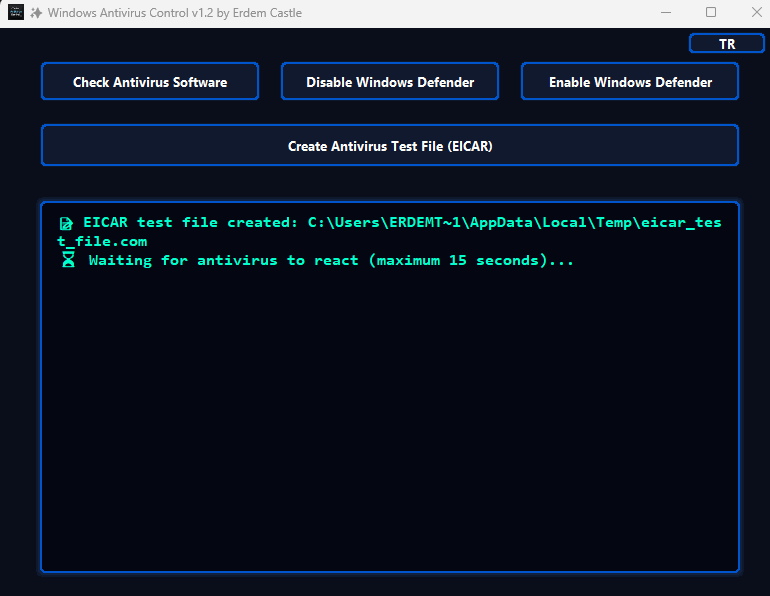Click the 'EICAR test file created' log line
The width and height of the screenshot is (770, 596).
[390, 232]
